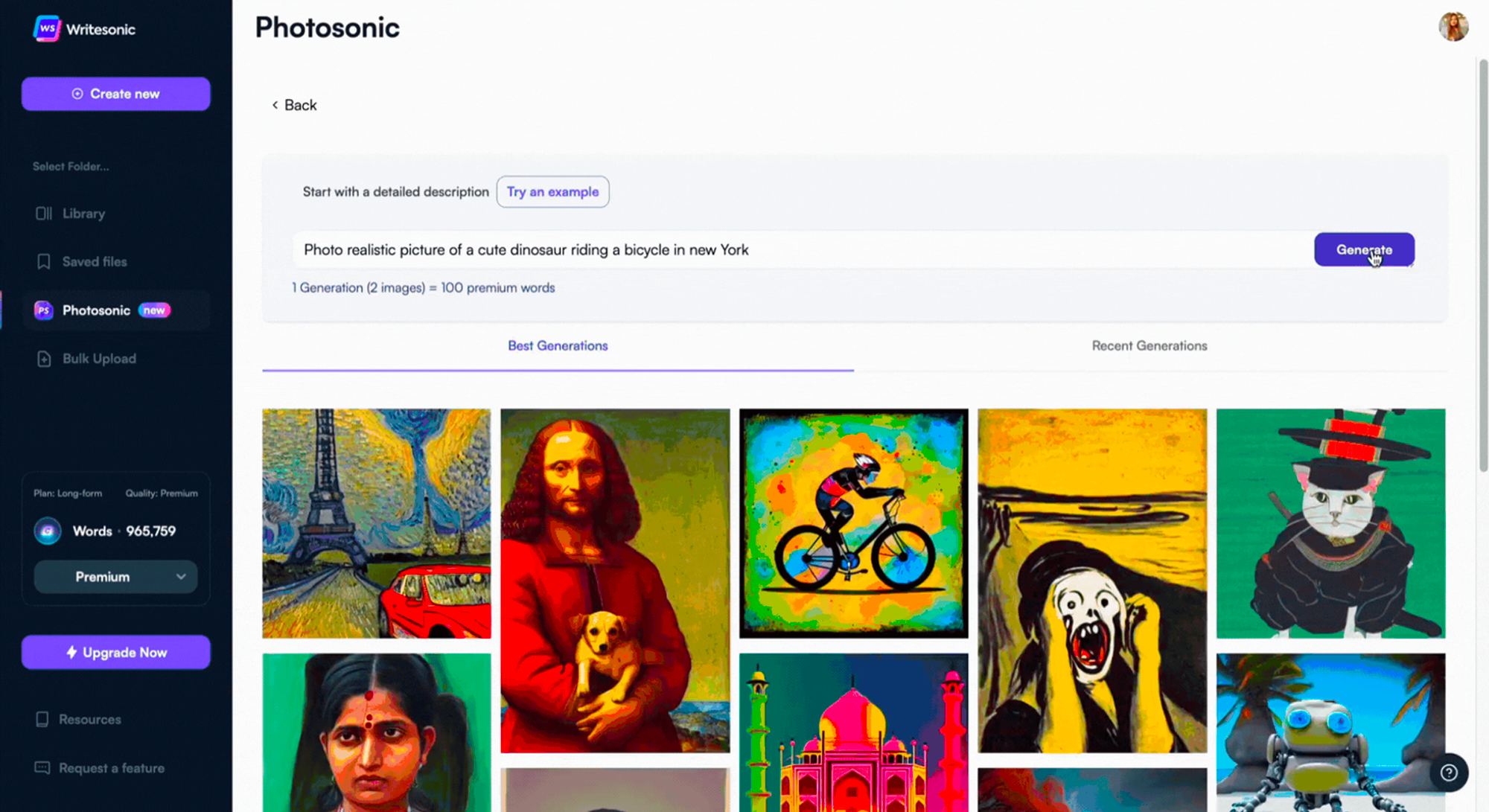Image resolution: width=1489 pixels, height=812 pixels.
Task: Click the user profile avatar icon
Action: (1453, 27)
